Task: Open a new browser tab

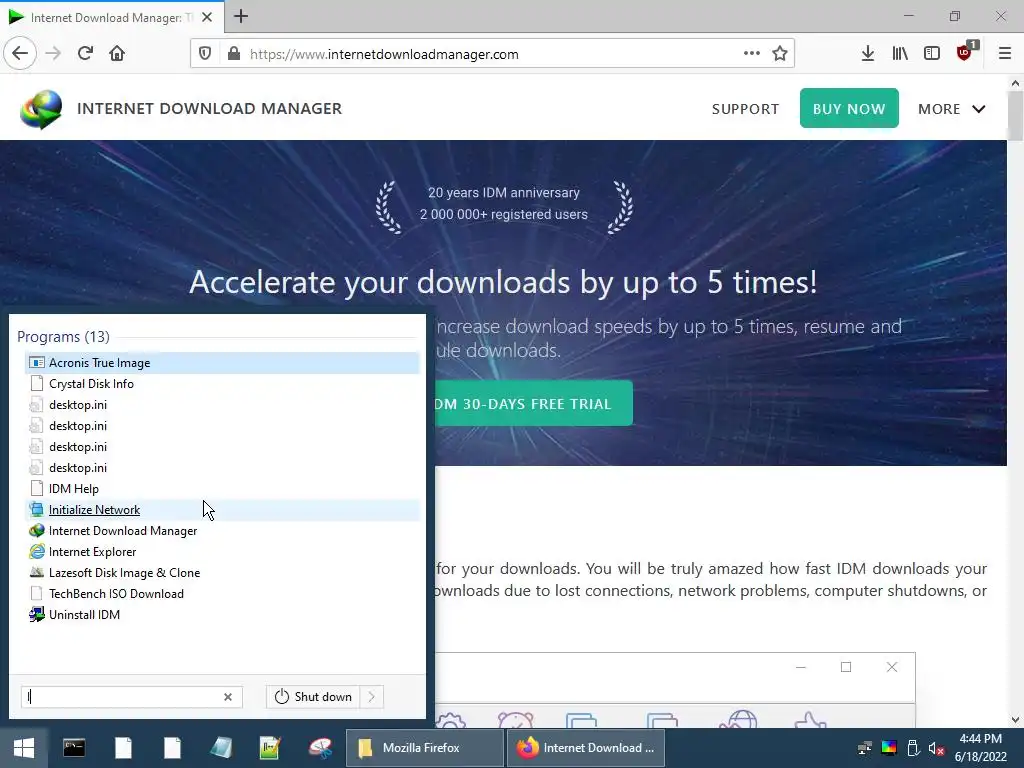Action: (x=241, y=16)
